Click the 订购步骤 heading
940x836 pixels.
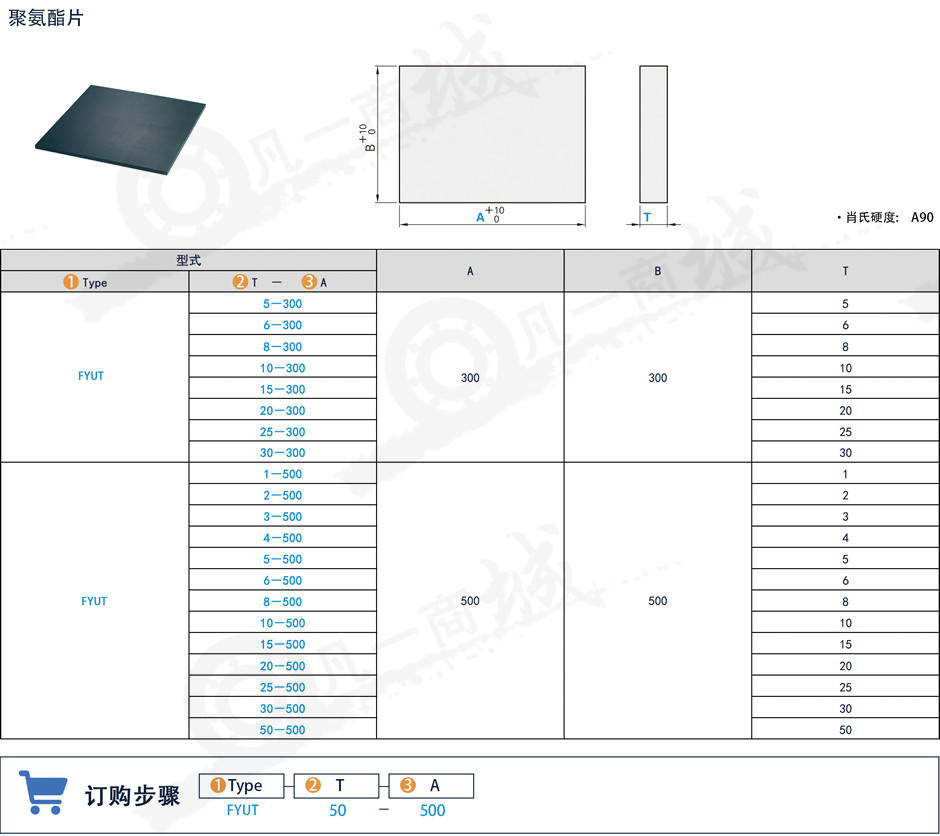(x=132, y=796)
